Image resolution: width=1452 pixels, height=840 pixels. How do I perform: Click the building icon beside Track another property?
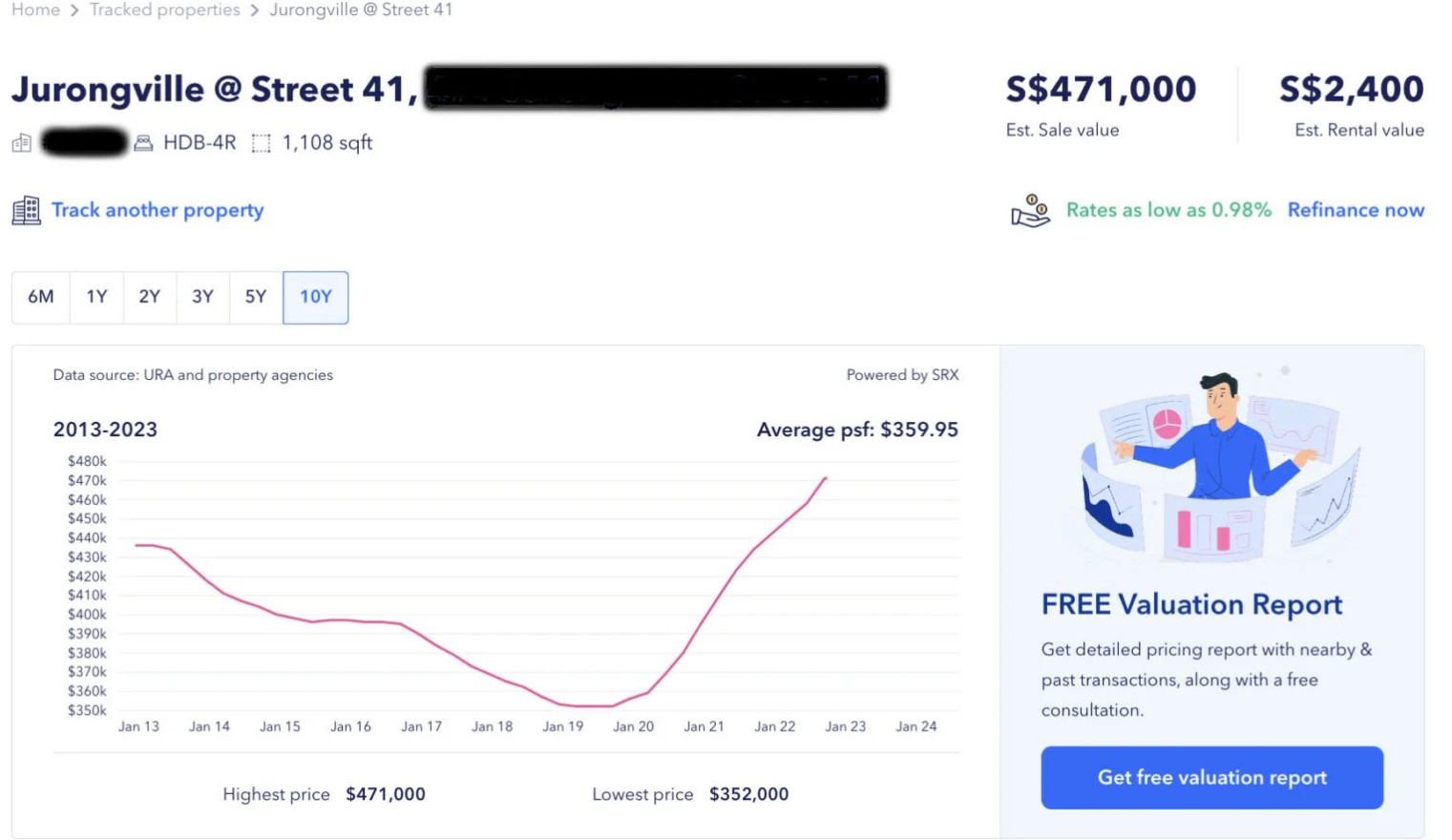26,210
